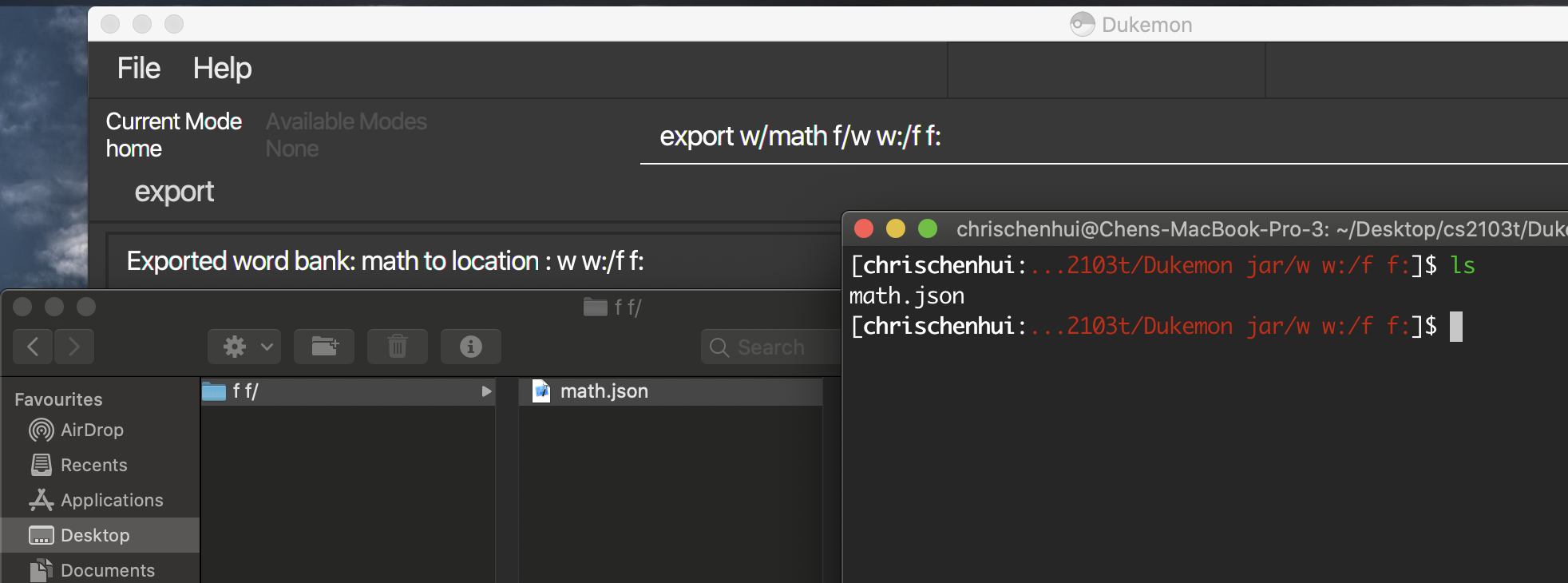Image resolution: width=1568 pixels, height=583 pixels.
Task: Open AirDrop in Finder sidebar
Action: [x=77, y=430]
